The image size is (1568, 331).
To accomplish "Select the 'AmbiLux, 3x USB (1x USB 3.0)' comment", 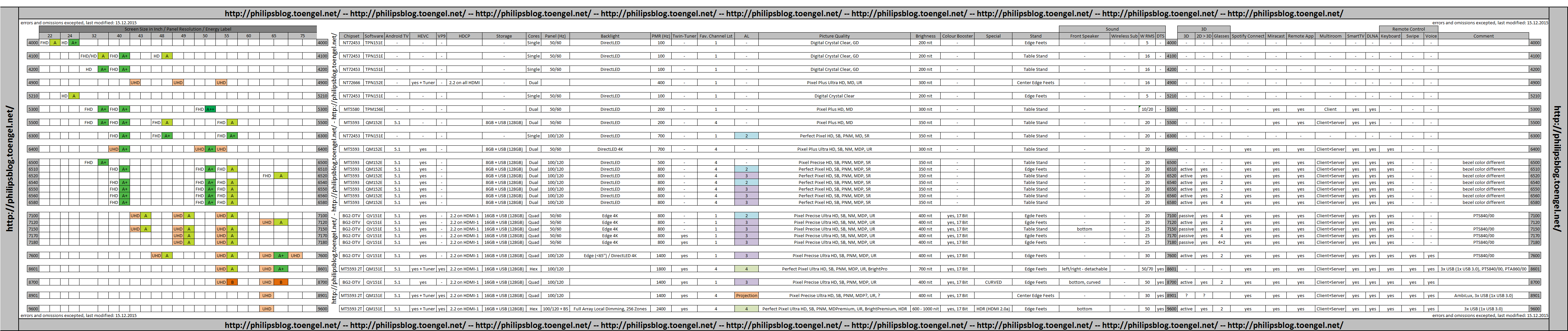I will 1484,296.
